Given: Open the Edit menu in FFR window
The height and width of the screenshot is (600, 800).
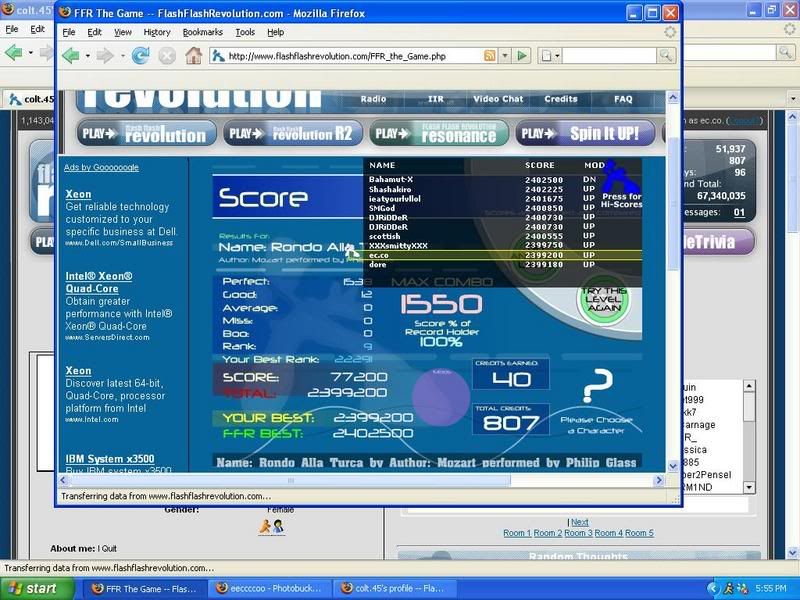Looking at the screenshot, I should pyautogui.click(x=94, y=32).
